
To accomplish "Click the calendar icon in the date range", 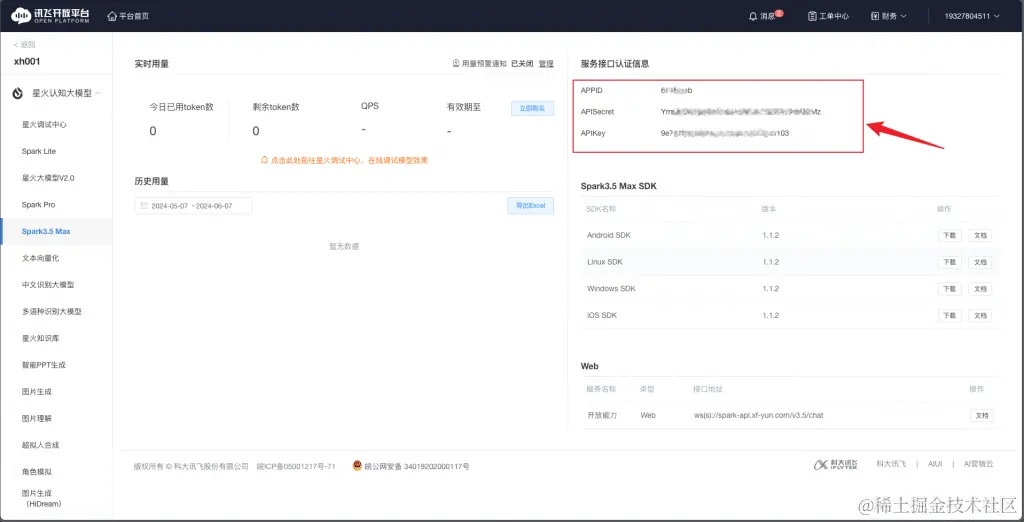I will pos(144,206).
